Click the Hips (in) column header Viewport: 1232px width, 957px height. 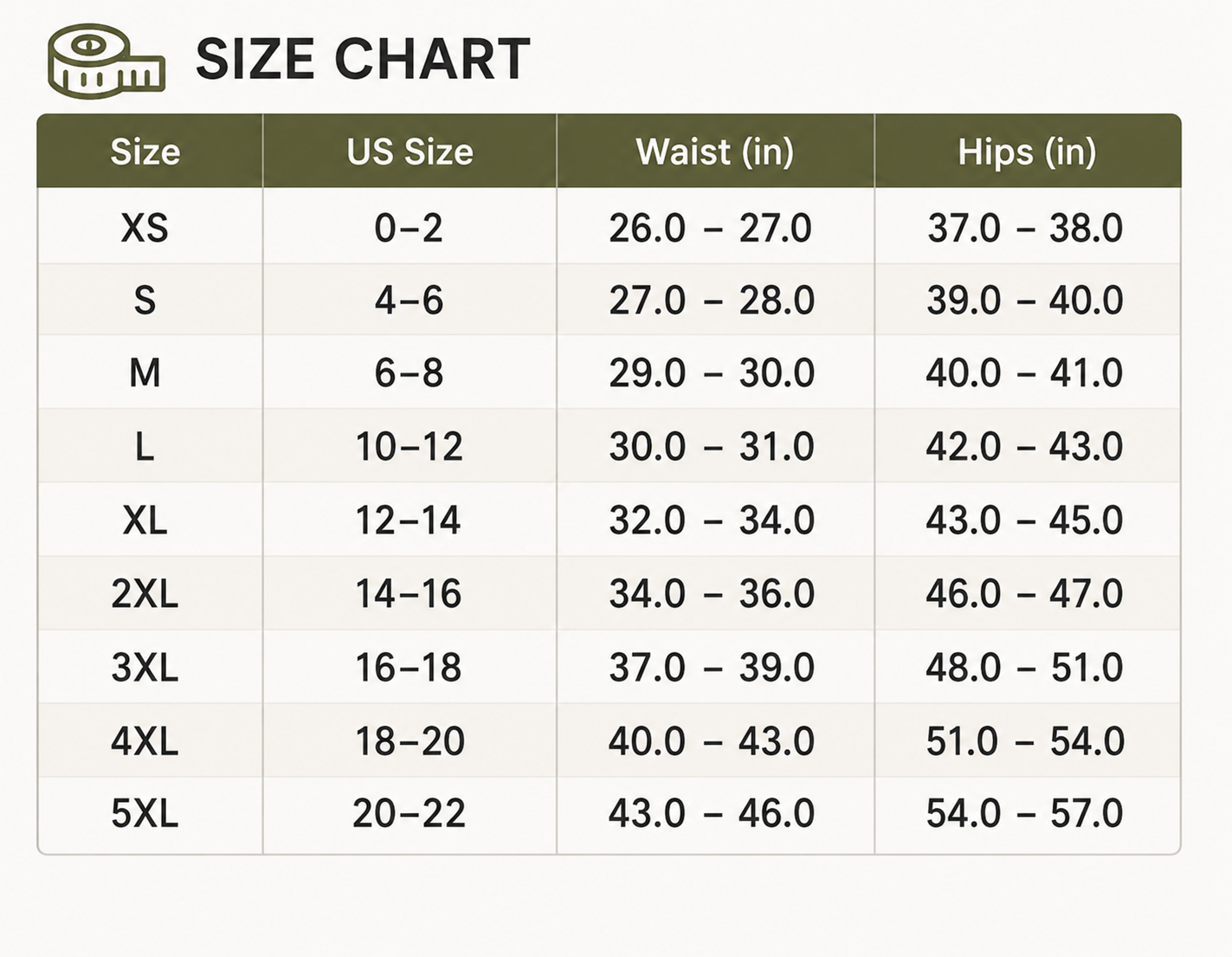(x=1027, y=152)
